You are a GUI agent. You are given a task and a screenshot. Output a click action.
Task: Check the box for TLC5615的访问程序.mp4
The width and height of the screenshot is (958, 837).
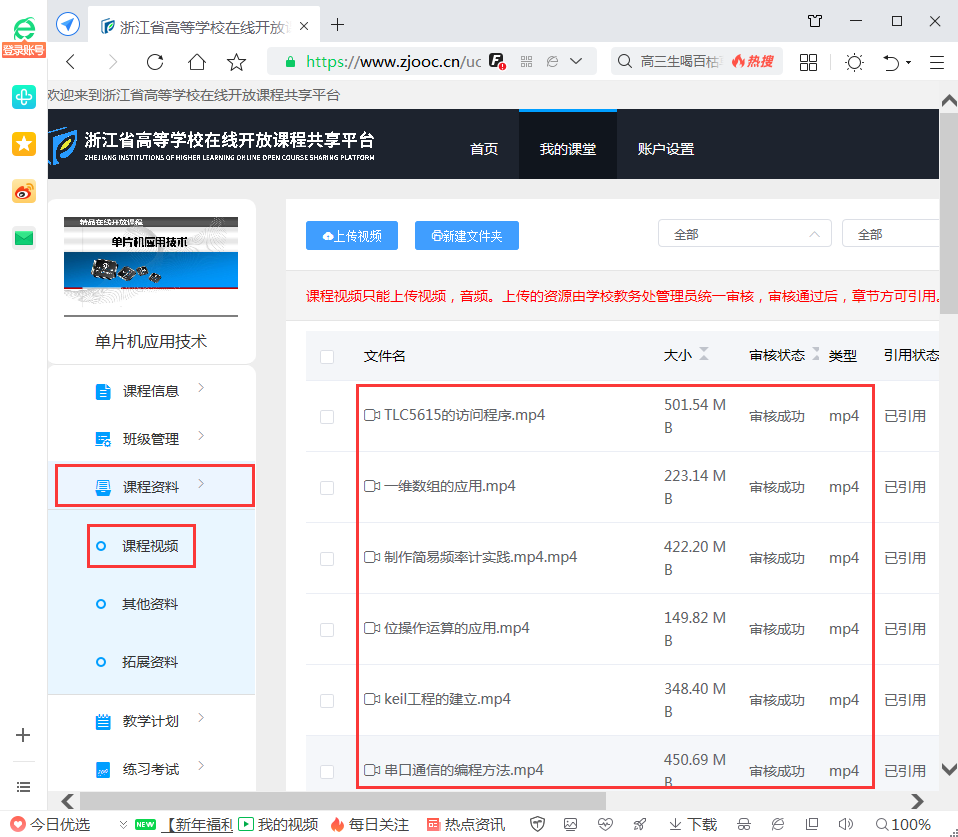(x=327, y=417)
